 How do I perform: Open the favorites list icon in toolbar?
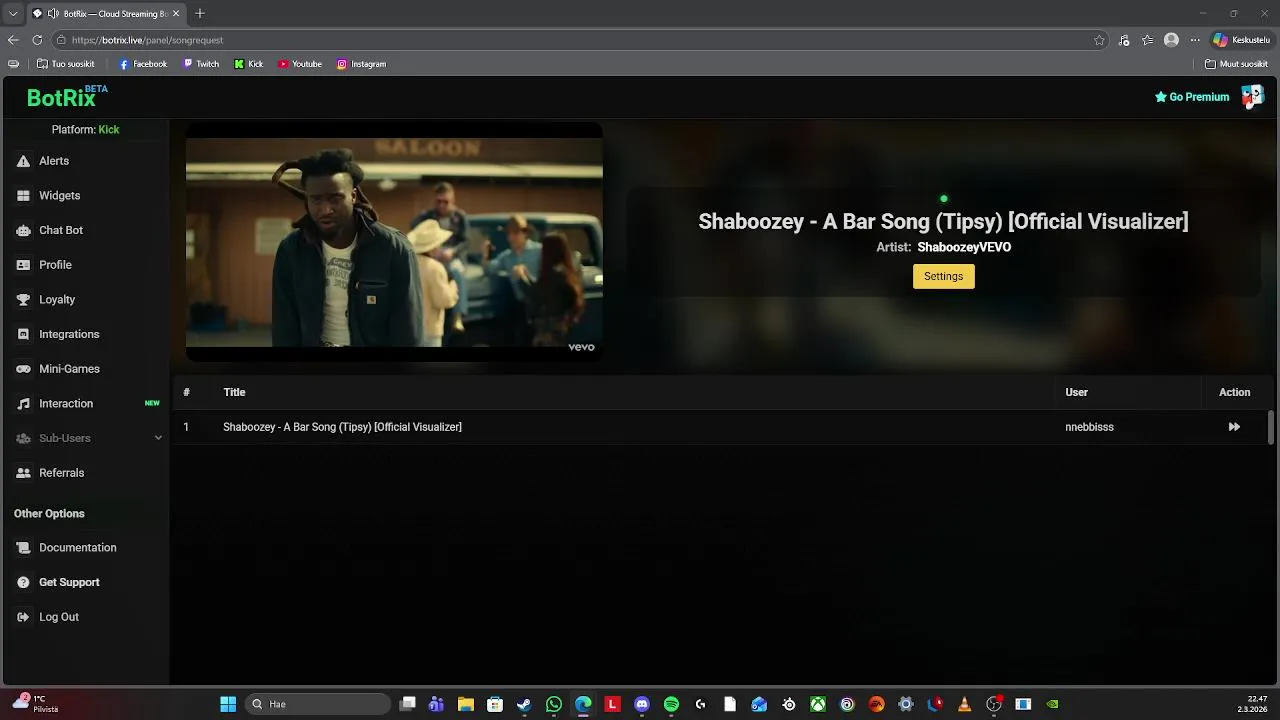[1147, 40]
